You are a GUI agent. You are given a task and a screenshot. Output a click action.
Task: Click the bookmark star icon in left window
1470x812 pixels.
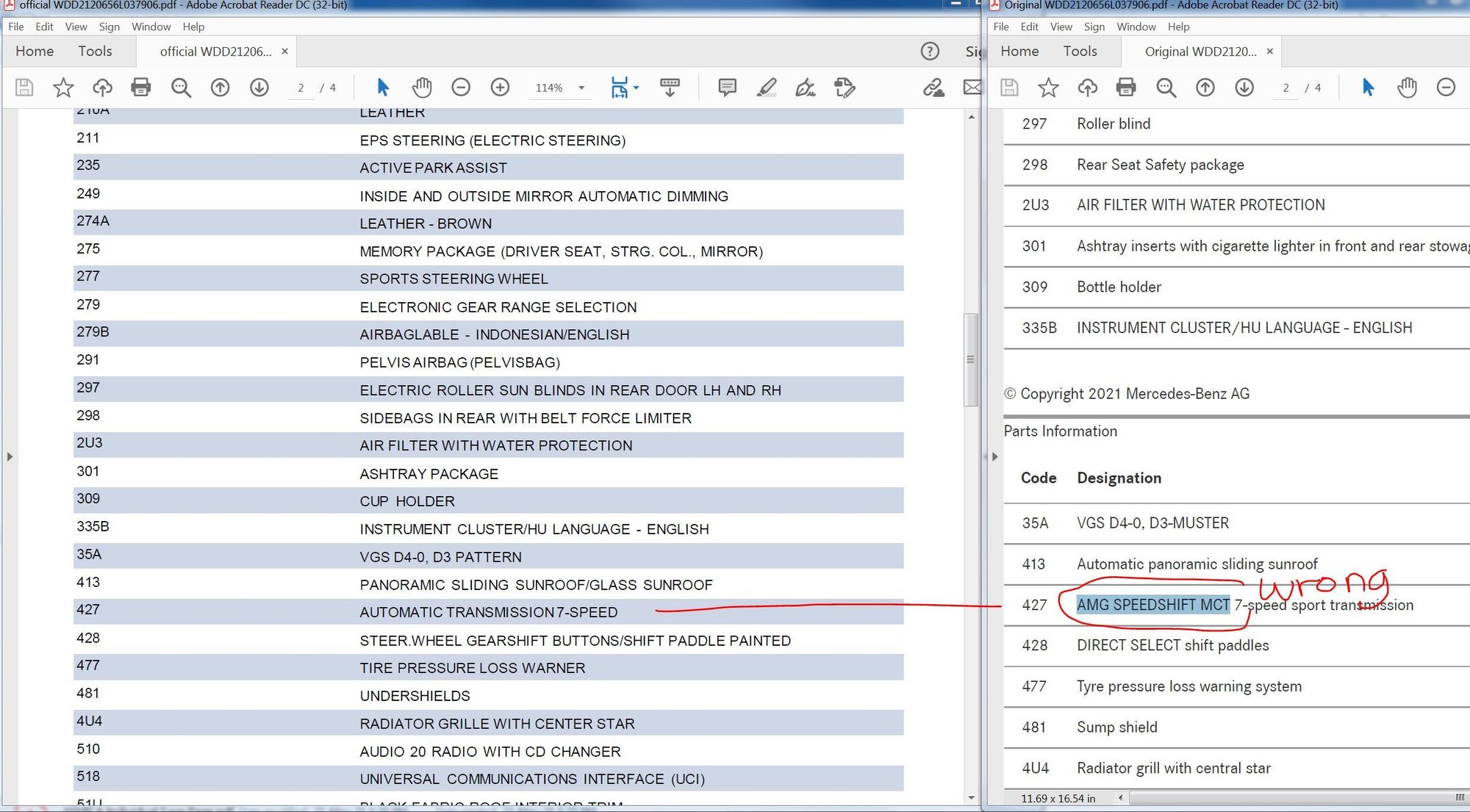(63, 87)
